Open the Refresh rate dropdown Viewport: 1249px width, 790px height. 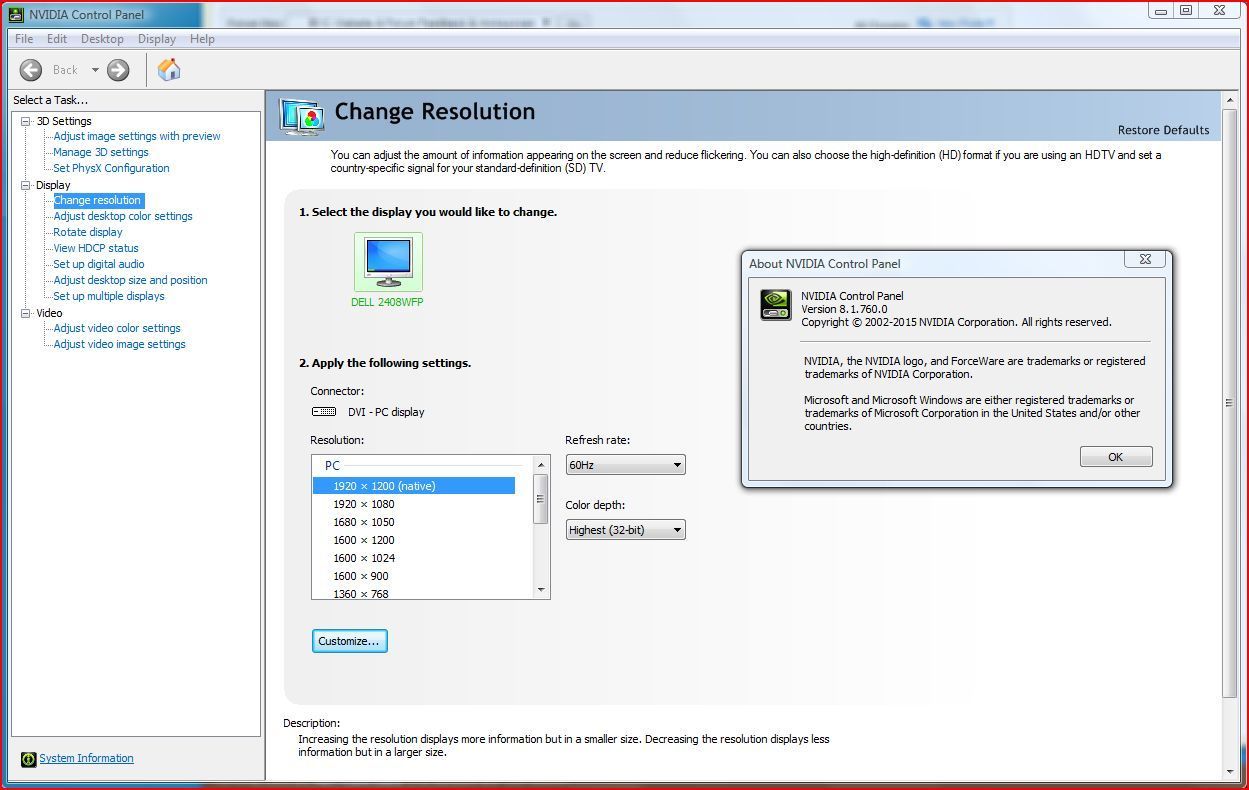(625, 465)
